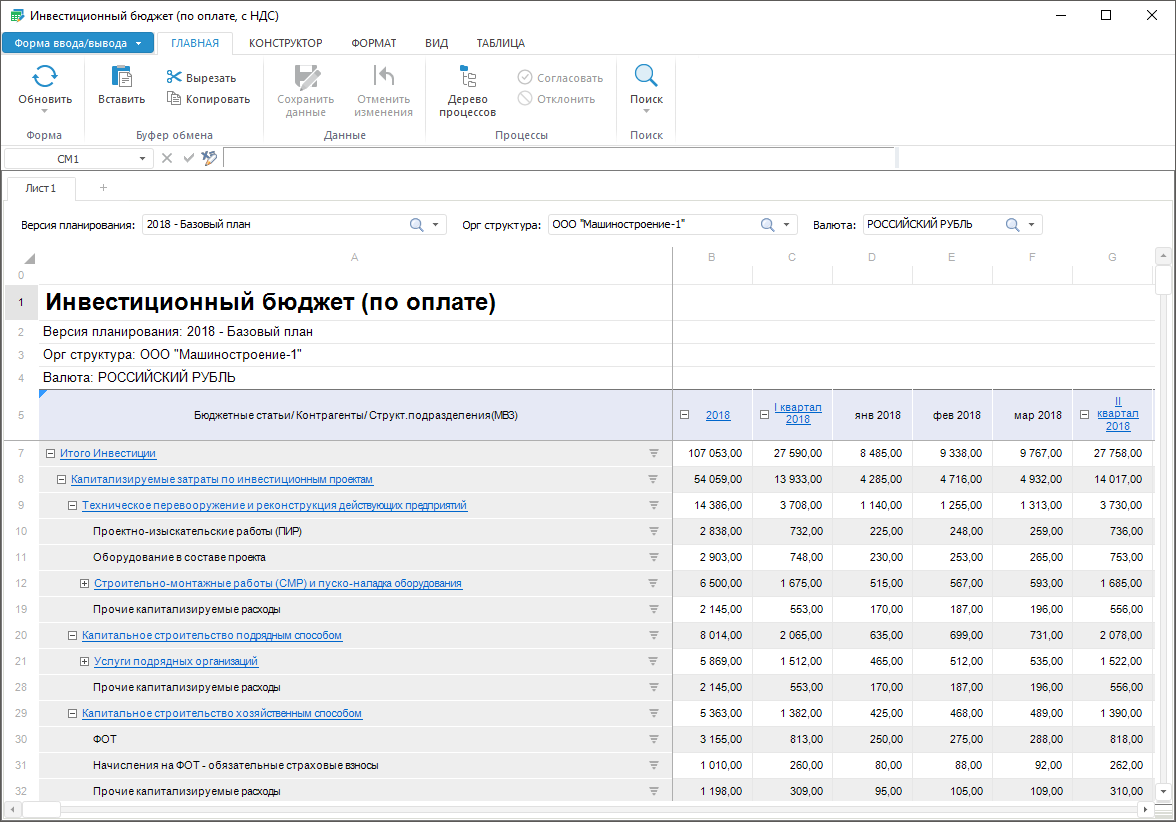
Task: Click the Search (Поиск) magnifier in ribbon
Action: (x=646, y=78)
